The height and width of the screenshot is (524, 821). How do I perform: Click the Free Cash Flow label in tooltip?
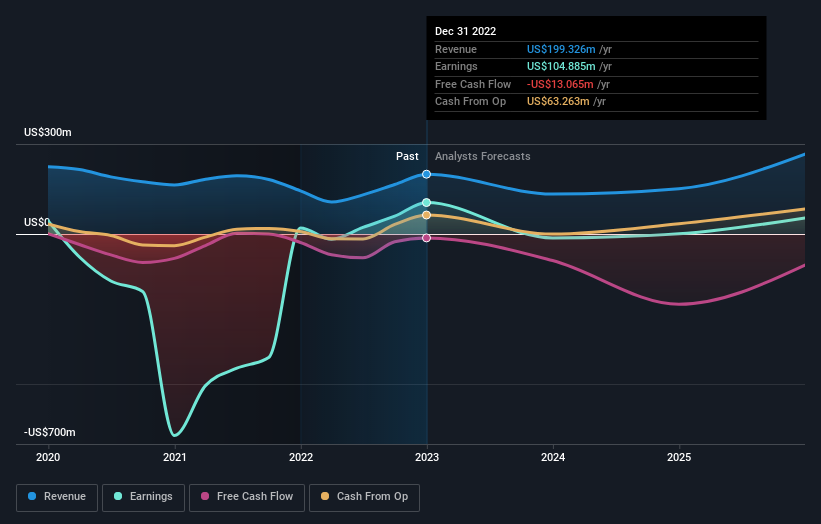(x=473, y=84)
